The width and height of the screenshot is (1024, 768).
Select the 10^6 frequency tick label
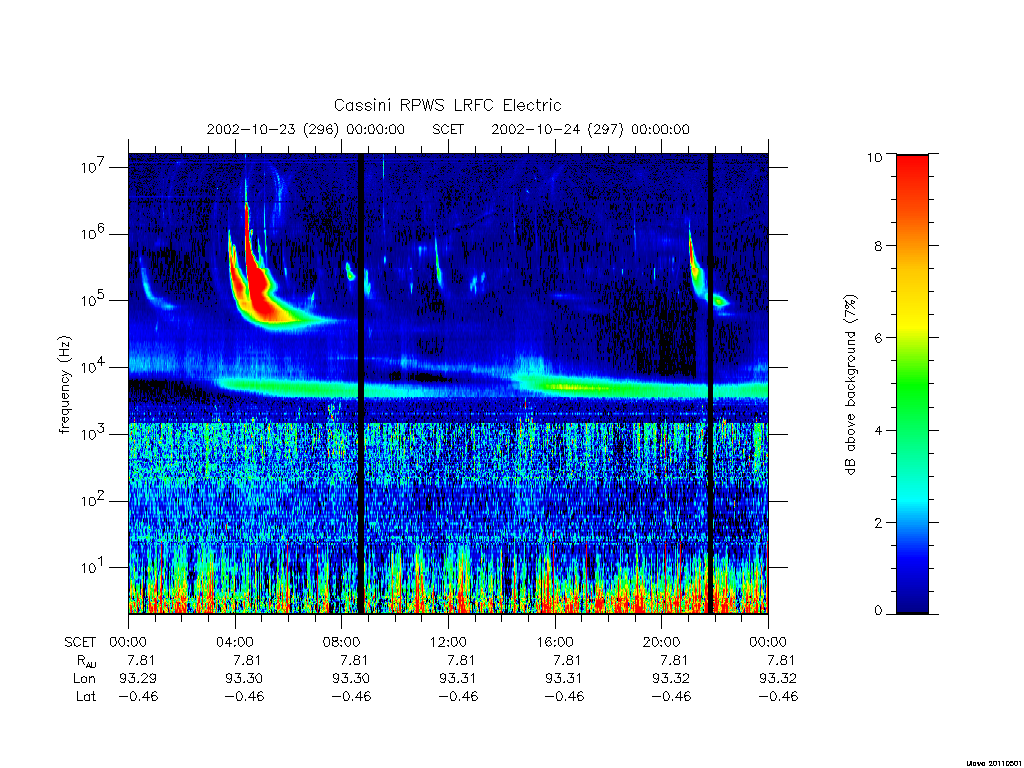[x=93, y=233]
